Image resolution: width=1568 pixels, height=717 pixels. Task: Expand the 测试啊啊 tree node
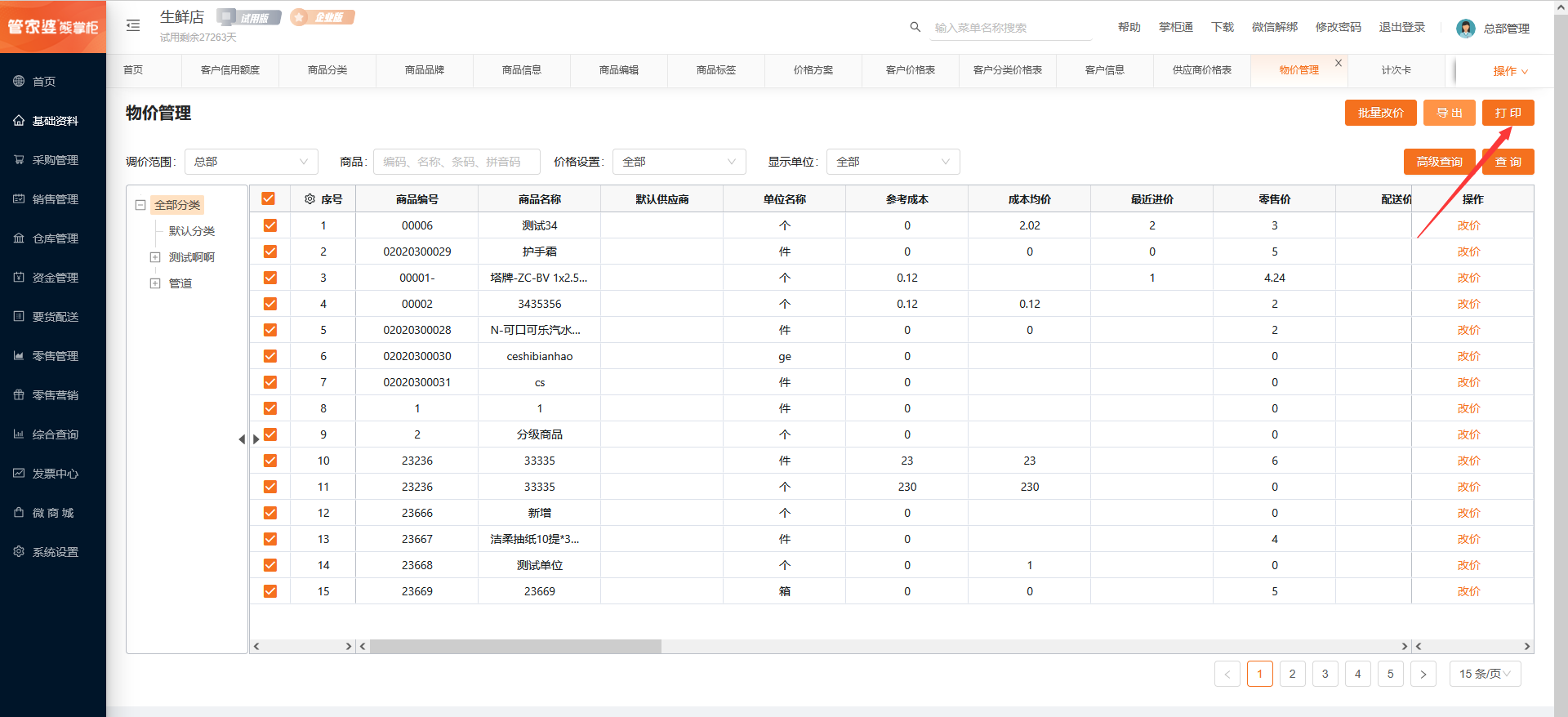coord(155,257)
